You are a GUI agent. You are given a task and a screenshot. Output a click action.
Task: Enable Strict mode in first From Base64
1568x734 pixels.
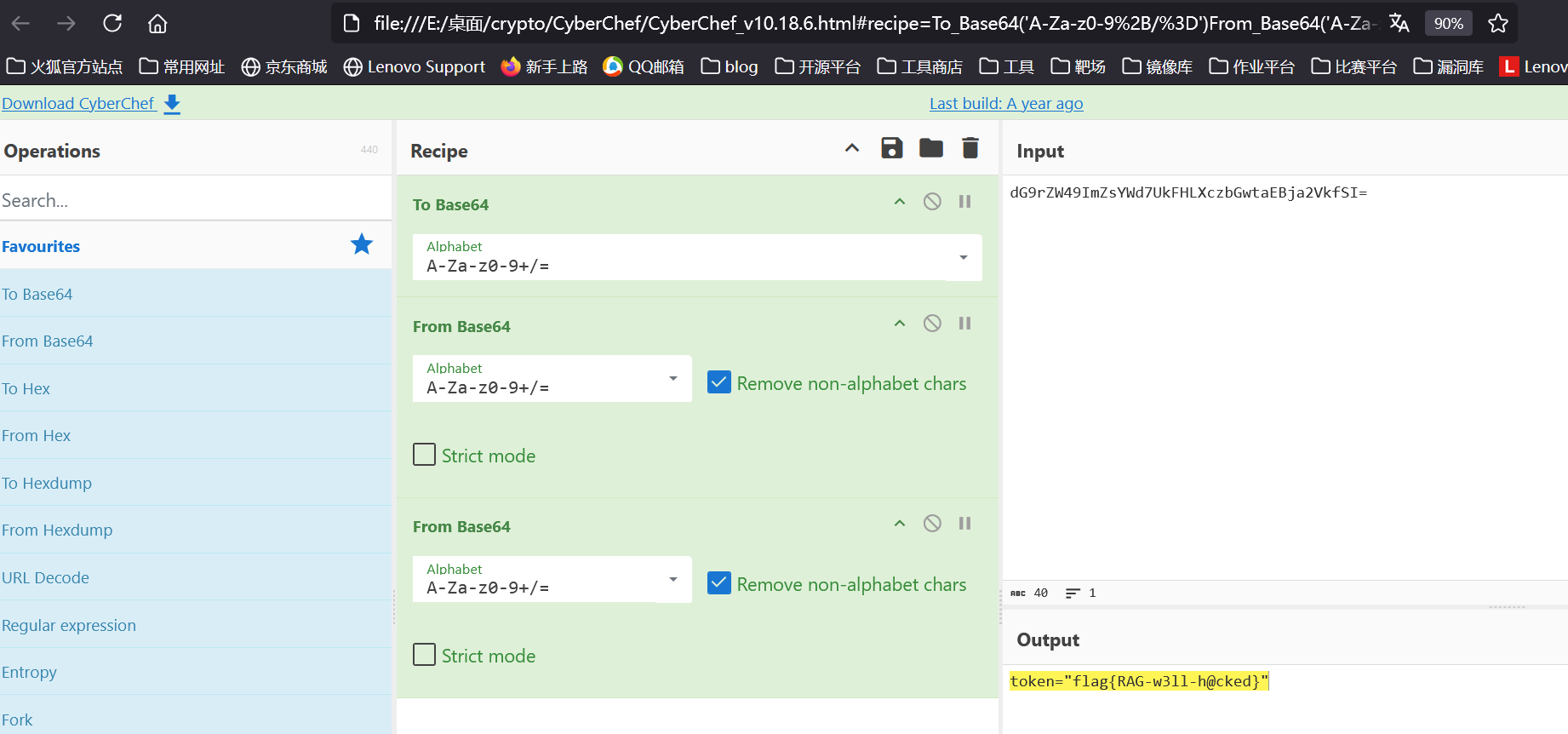click(x=424, y=455)
